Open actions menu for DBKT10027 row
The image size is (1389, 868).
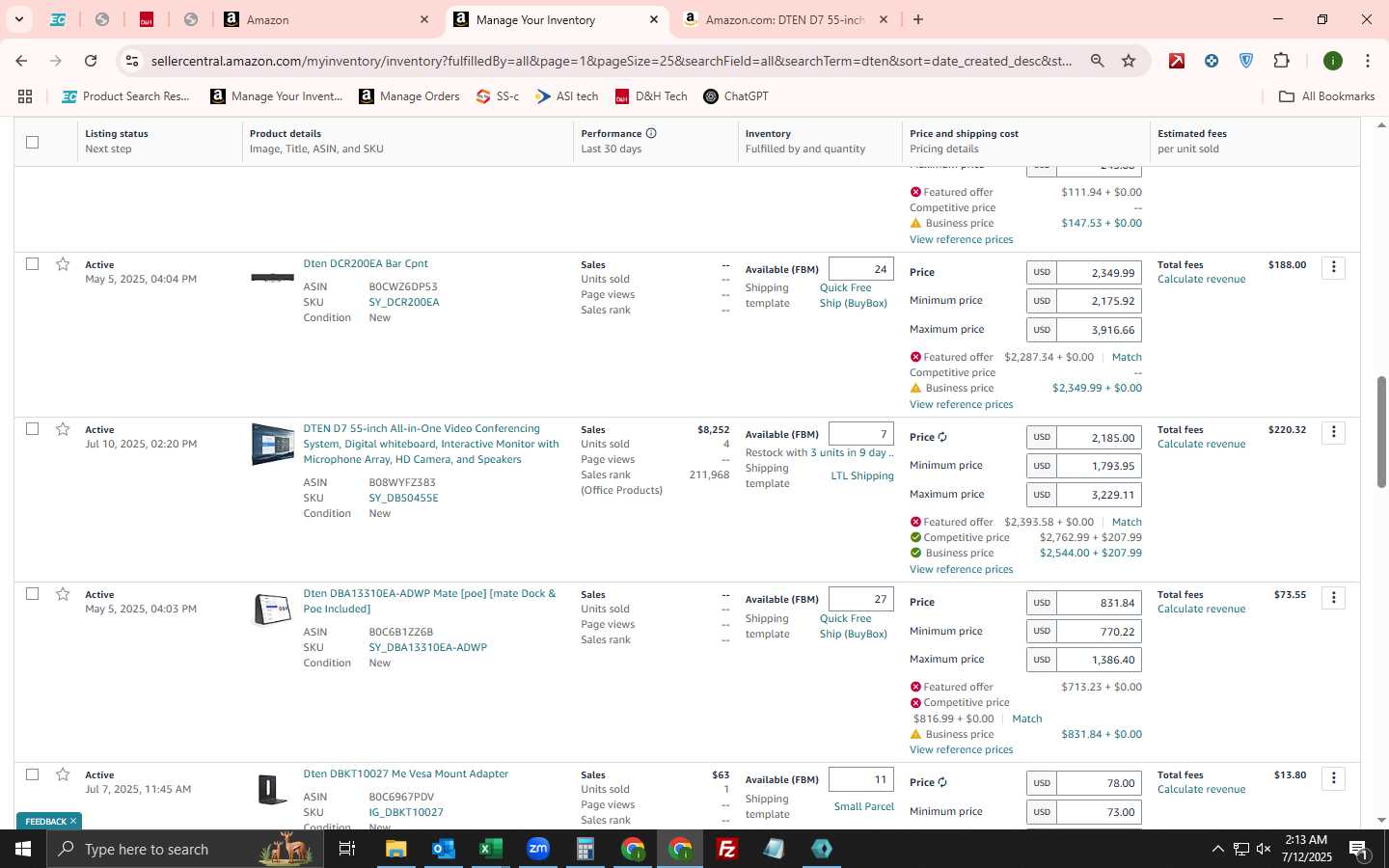coord(1333,778)
